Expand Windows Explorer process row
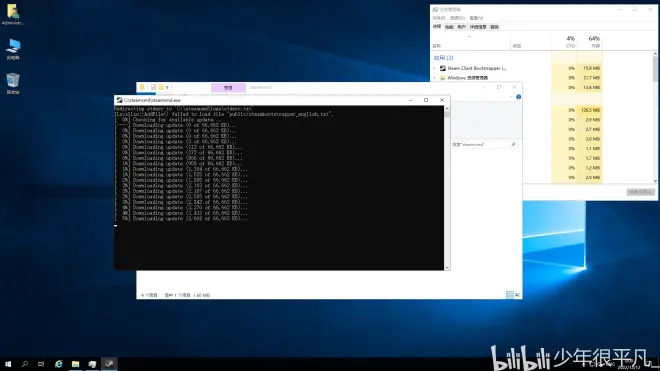Viewport: 660px width, 371px height. 435,78
